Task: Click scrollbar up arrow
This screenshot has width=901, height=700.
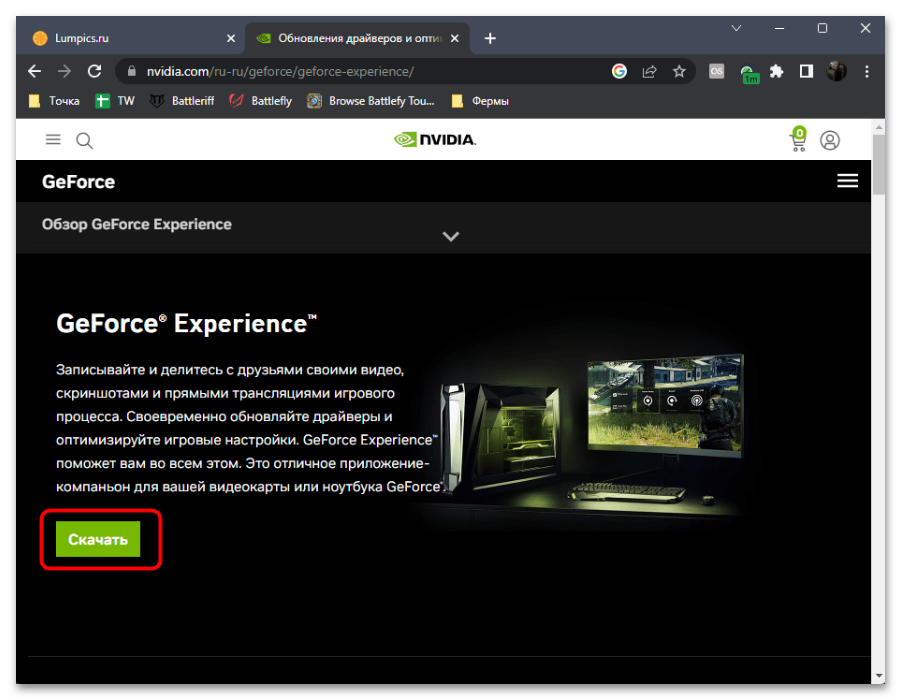Action: (878, 126)
